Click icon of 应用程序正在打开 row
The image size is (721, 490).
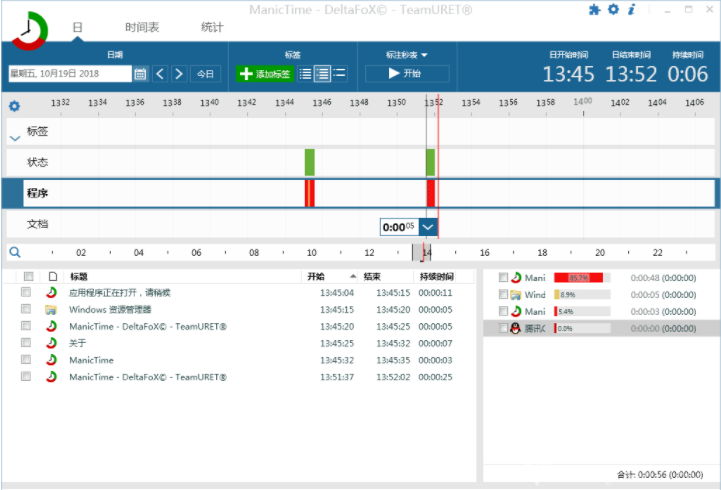point(51,292)
